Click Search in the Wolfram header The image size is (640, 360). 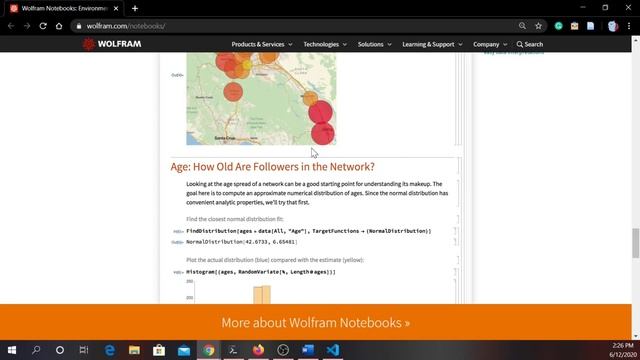(530, 44)
